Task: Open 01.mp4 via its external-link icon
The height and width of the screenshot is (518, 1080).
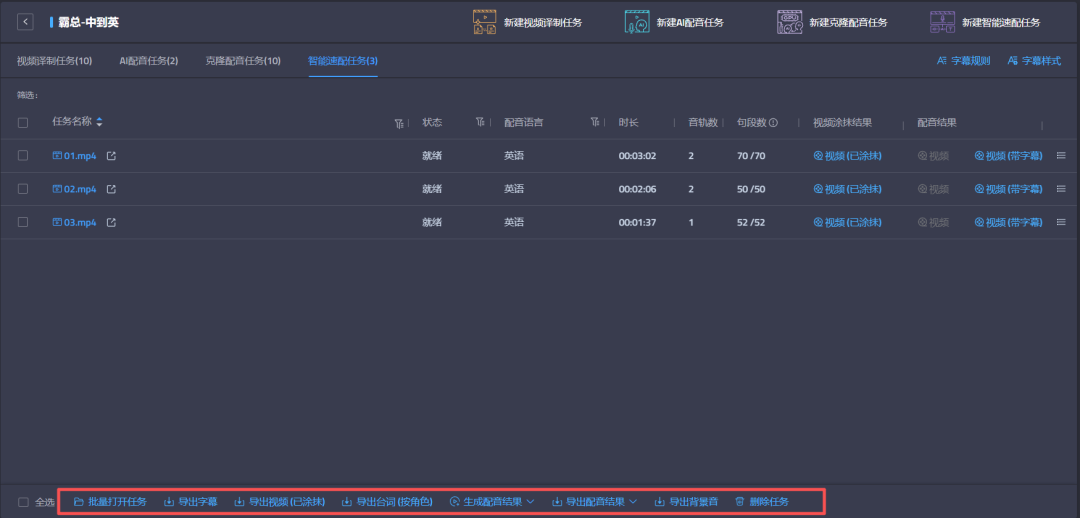Action: (x=111, y=156)
